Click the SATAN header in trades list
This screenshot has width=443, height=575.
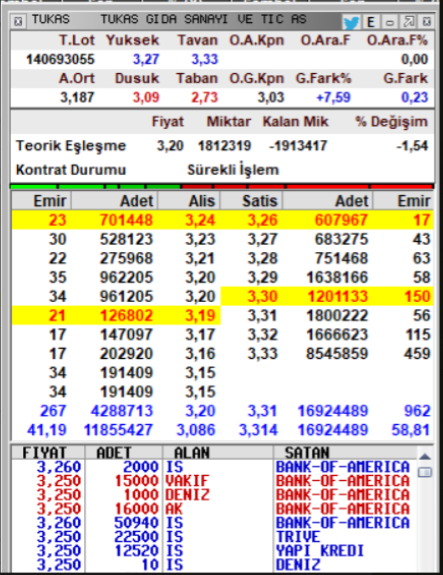pyautogui.click(x=345, y=453)
